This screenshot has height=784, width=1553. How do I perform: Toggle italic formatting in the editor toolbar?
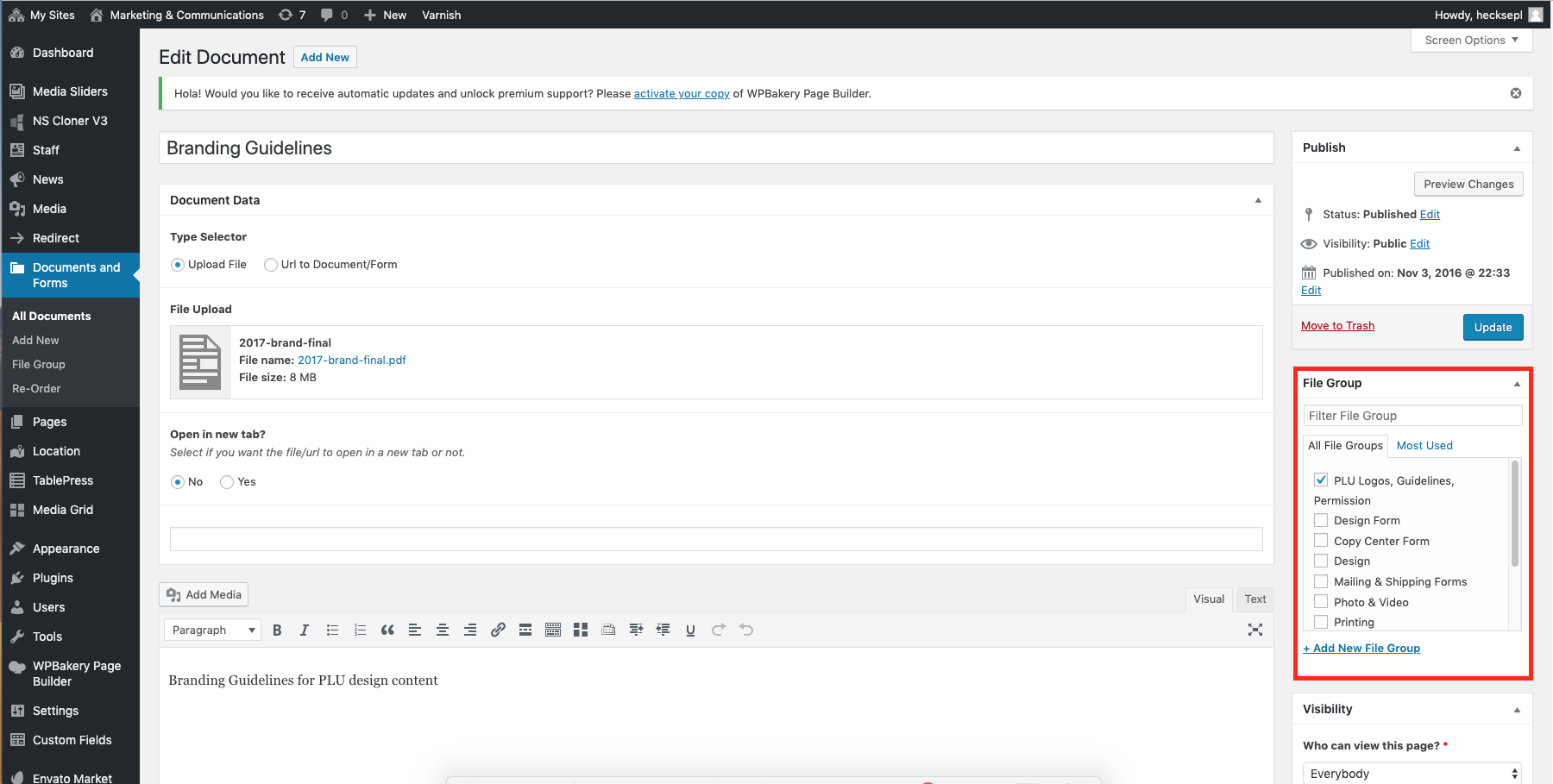pos(304,630)
